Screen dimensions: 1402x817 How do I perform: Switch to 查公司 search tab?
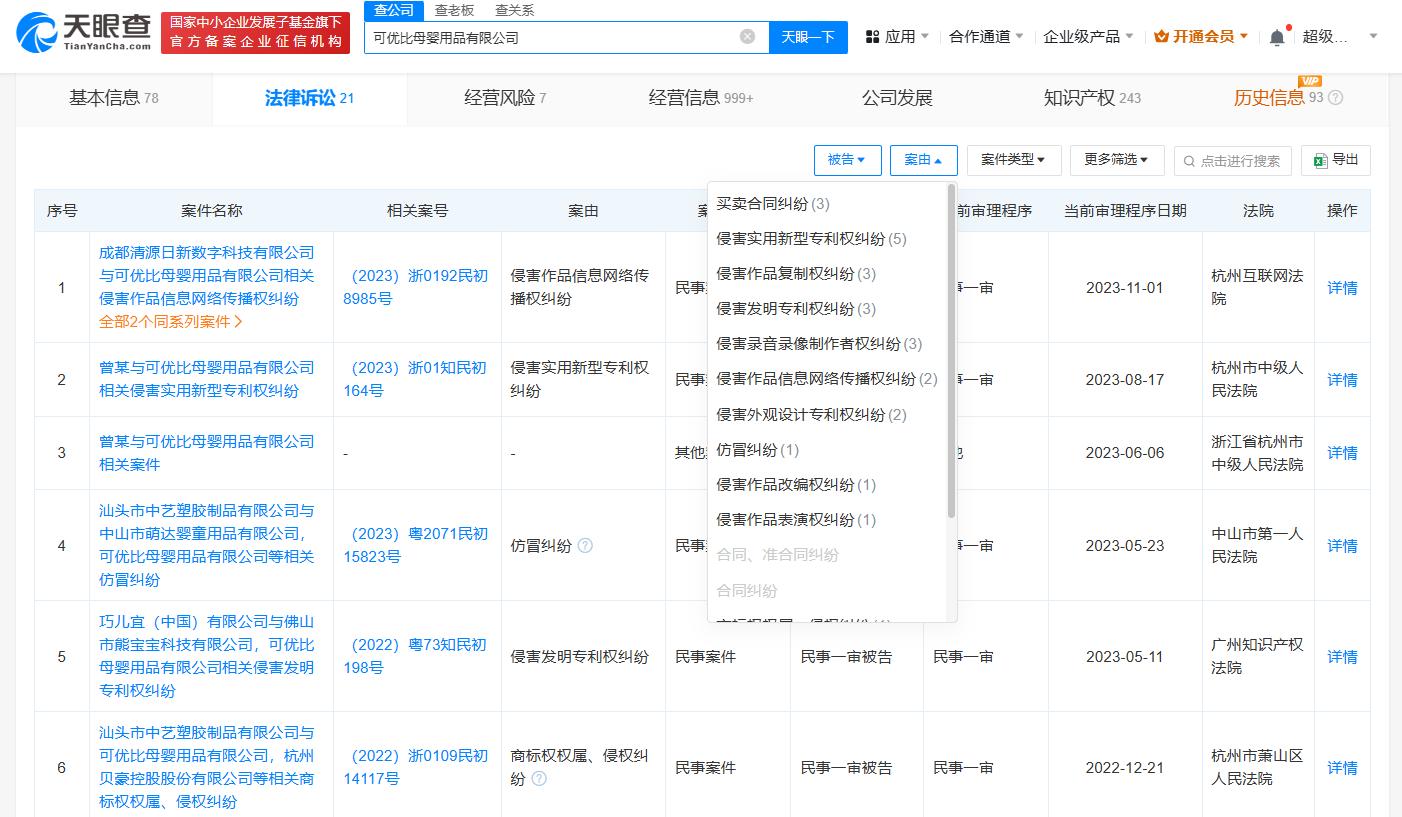coord(393,11)
